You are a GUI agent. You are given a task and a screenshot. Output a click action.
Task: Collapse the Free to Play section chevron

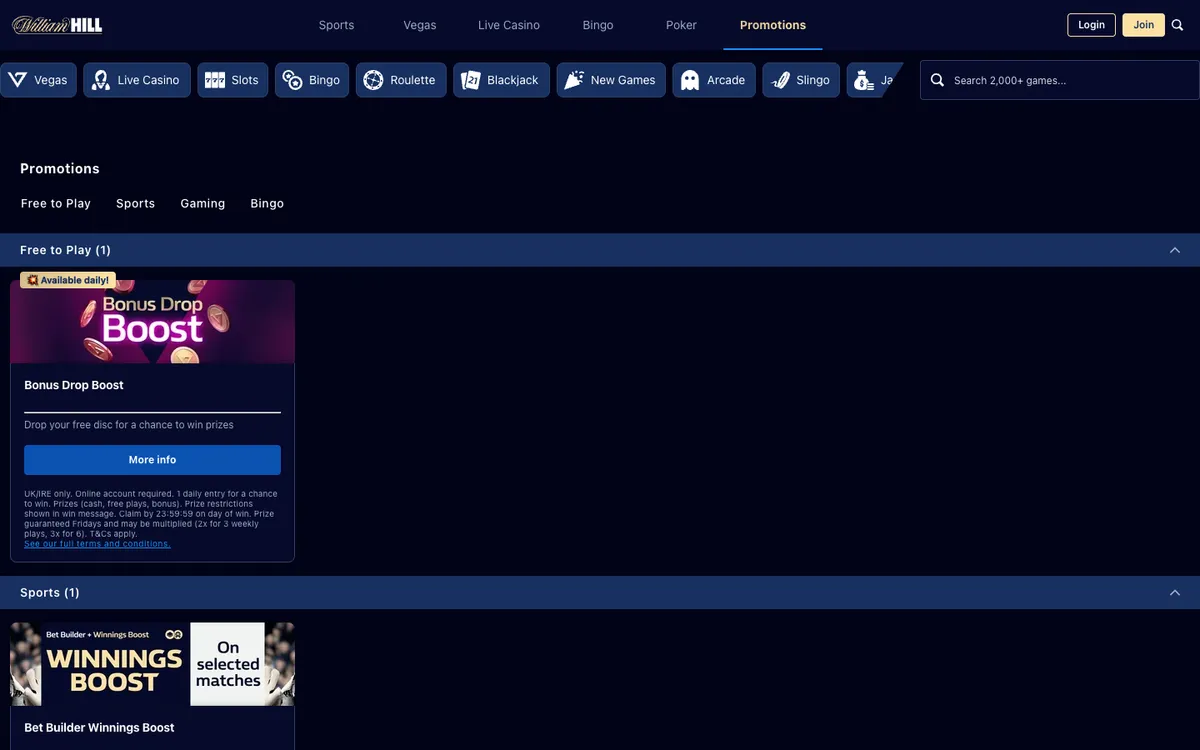pos(1175,250)
